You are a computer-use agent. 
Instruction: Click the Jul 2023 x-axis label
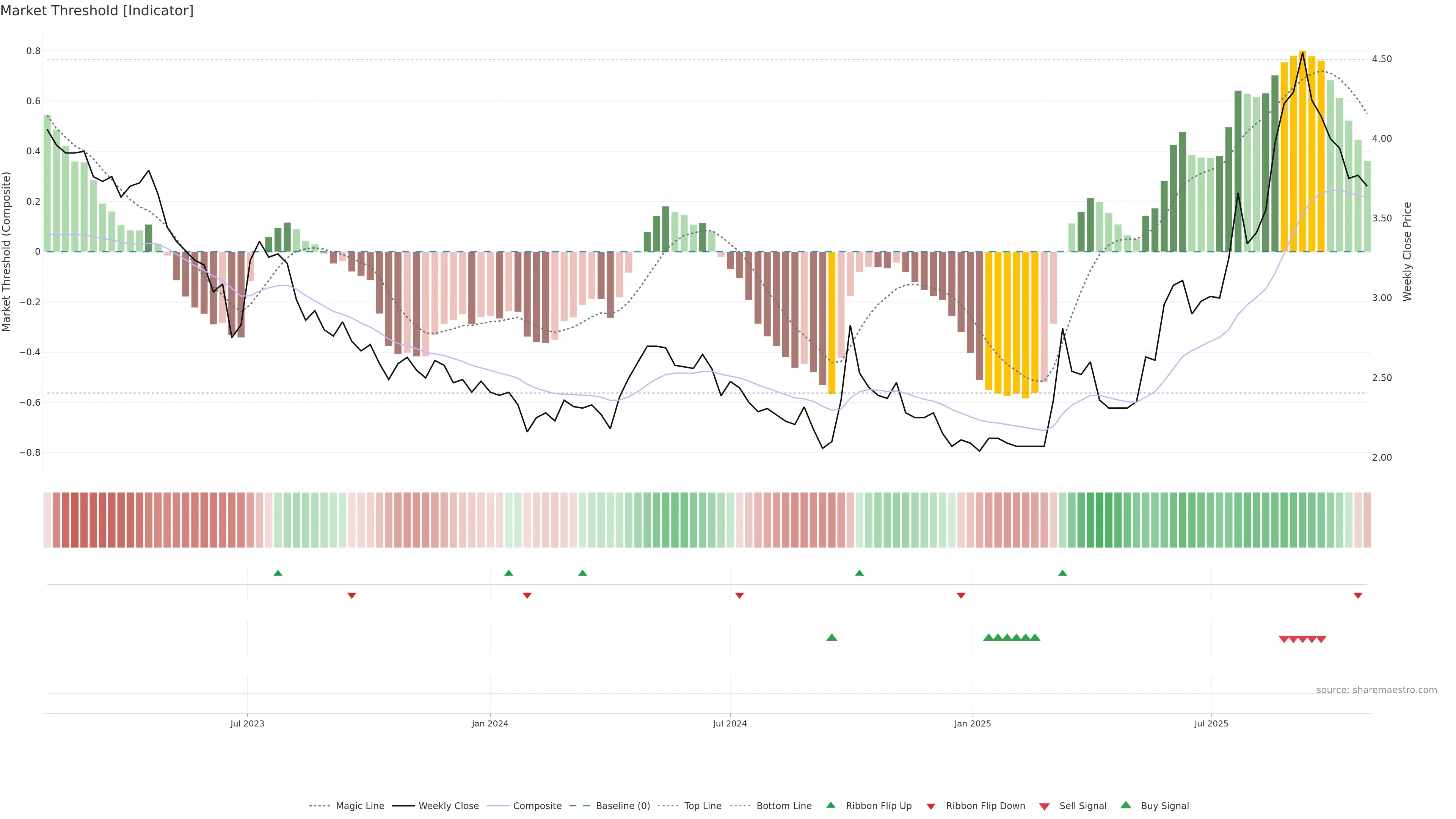(247, 723)
